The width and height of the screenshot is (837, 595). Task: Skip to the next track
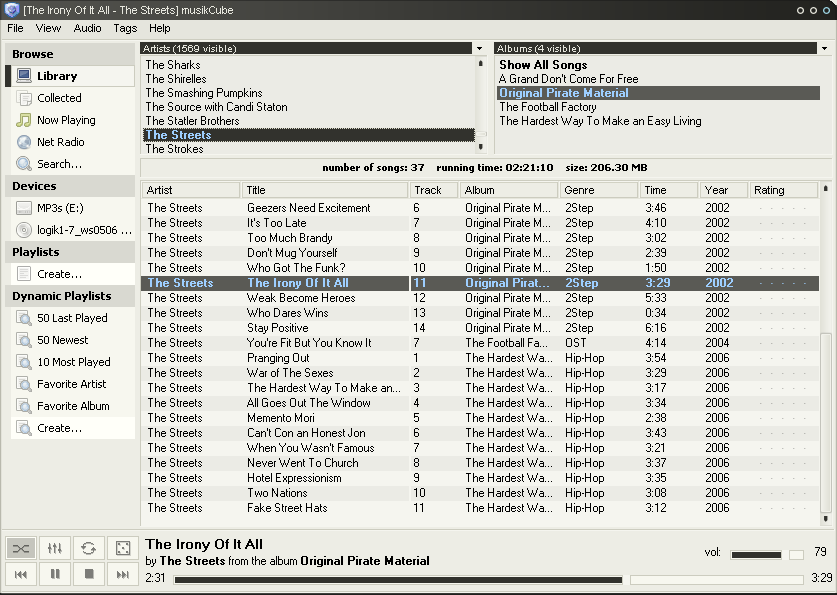[x=123, y=574]
